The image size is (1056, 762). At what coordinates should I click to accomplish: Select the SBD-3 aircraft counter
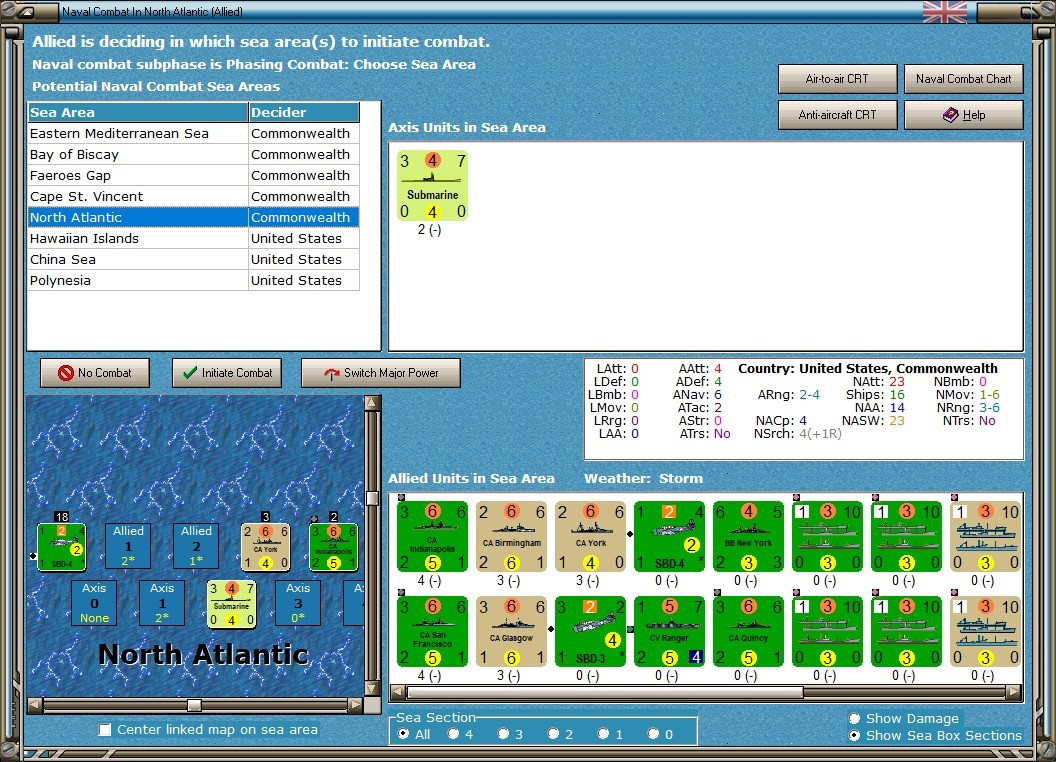coord(591,631)
